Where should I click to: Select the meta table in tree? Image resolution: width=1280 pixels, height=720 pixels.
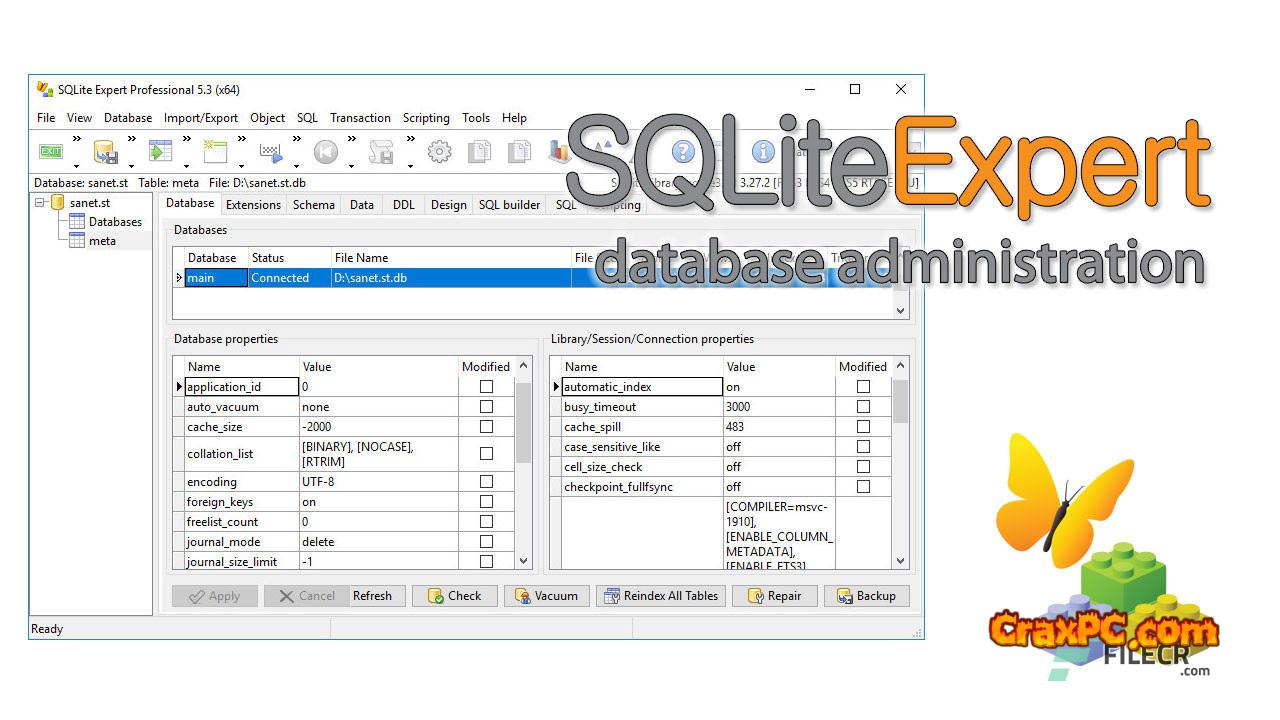pyautogui.click(x=102, y=241)
